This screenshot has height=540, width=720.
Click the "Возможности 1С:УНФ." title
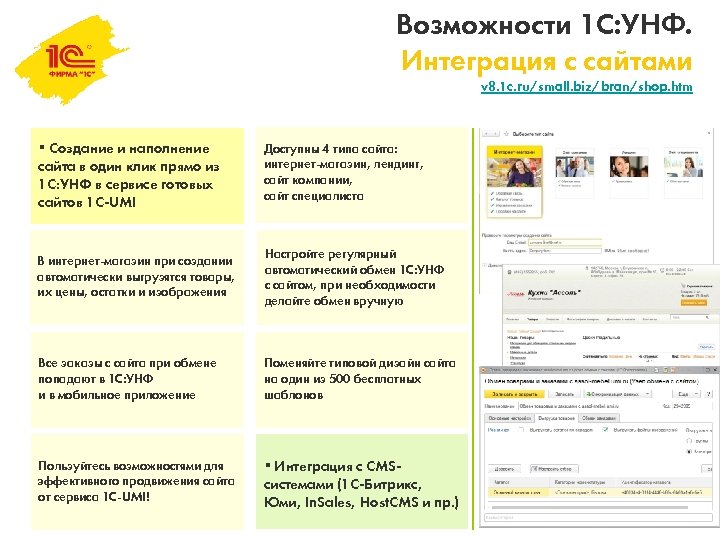[544, 25]
